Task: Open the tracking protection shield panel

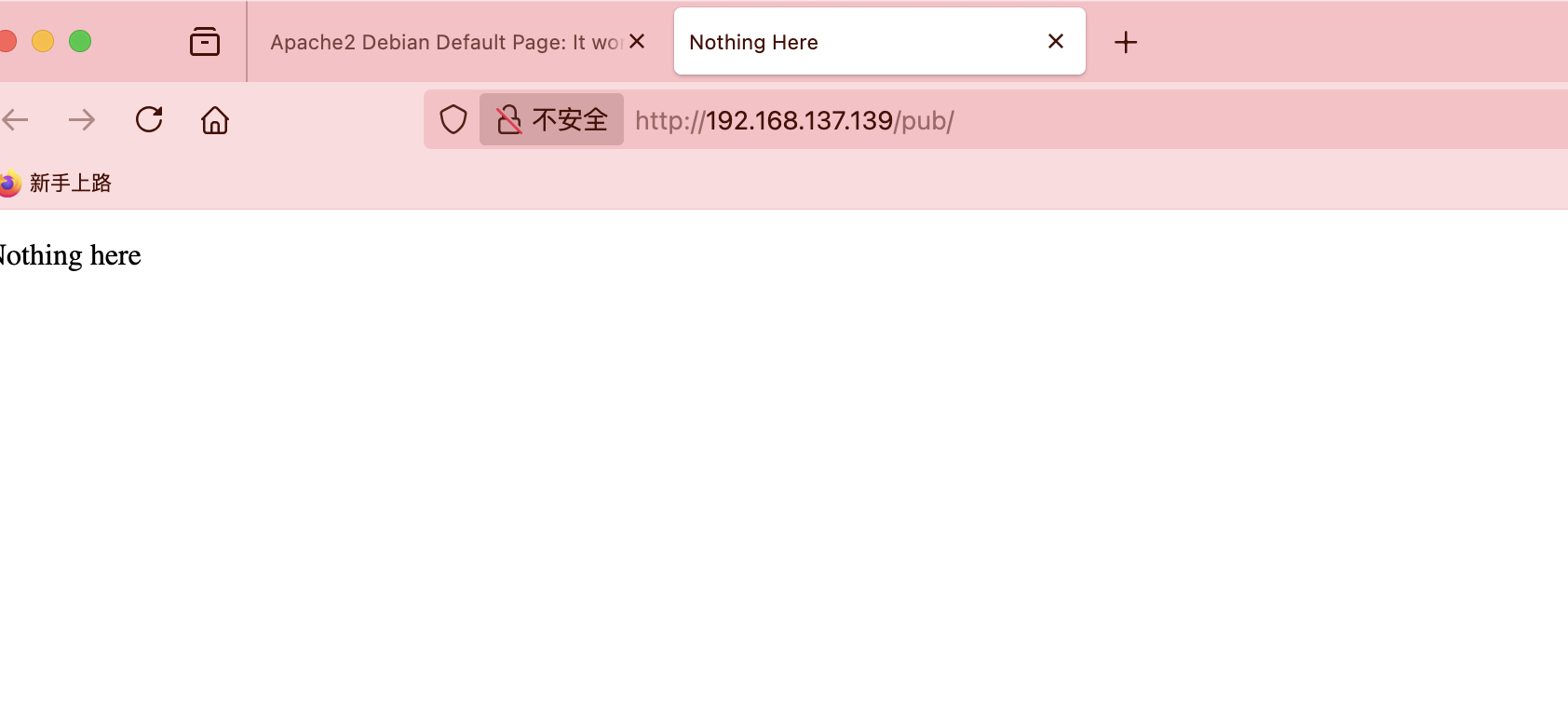Action: (x=453, y=119)
